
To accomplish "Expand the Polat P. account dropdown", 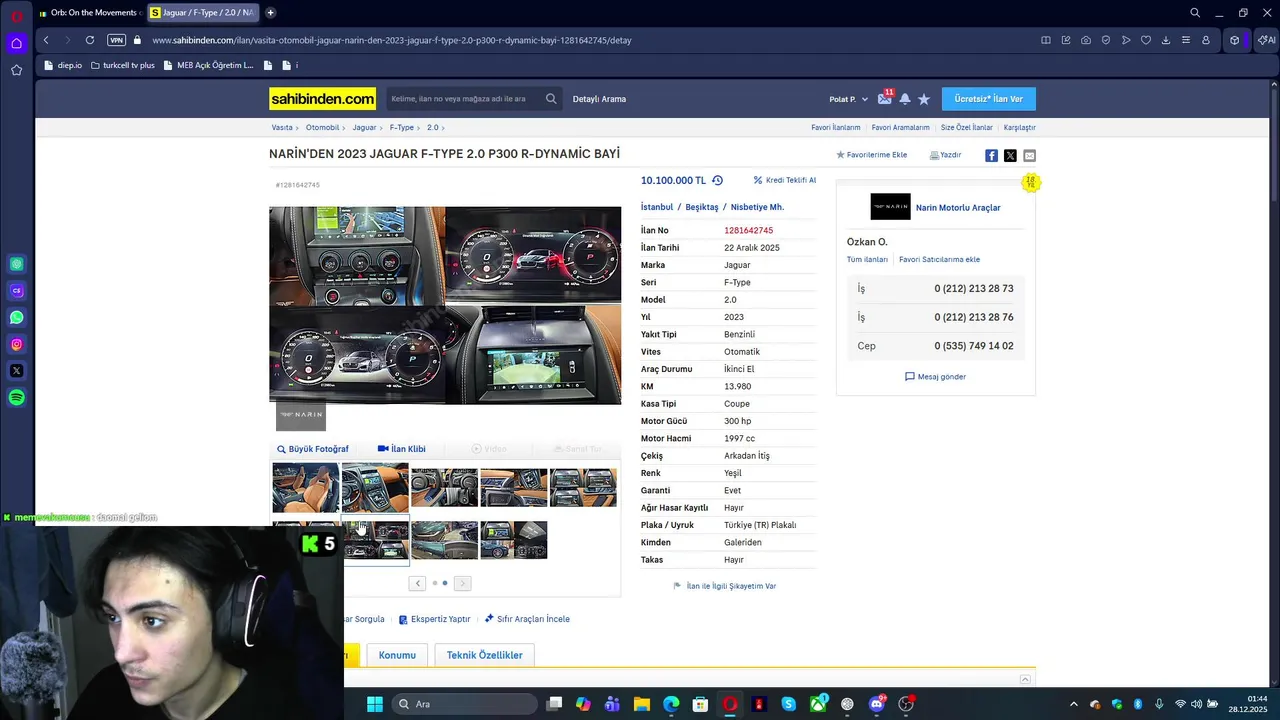I will pyautogui.click(x=849, y=99).
